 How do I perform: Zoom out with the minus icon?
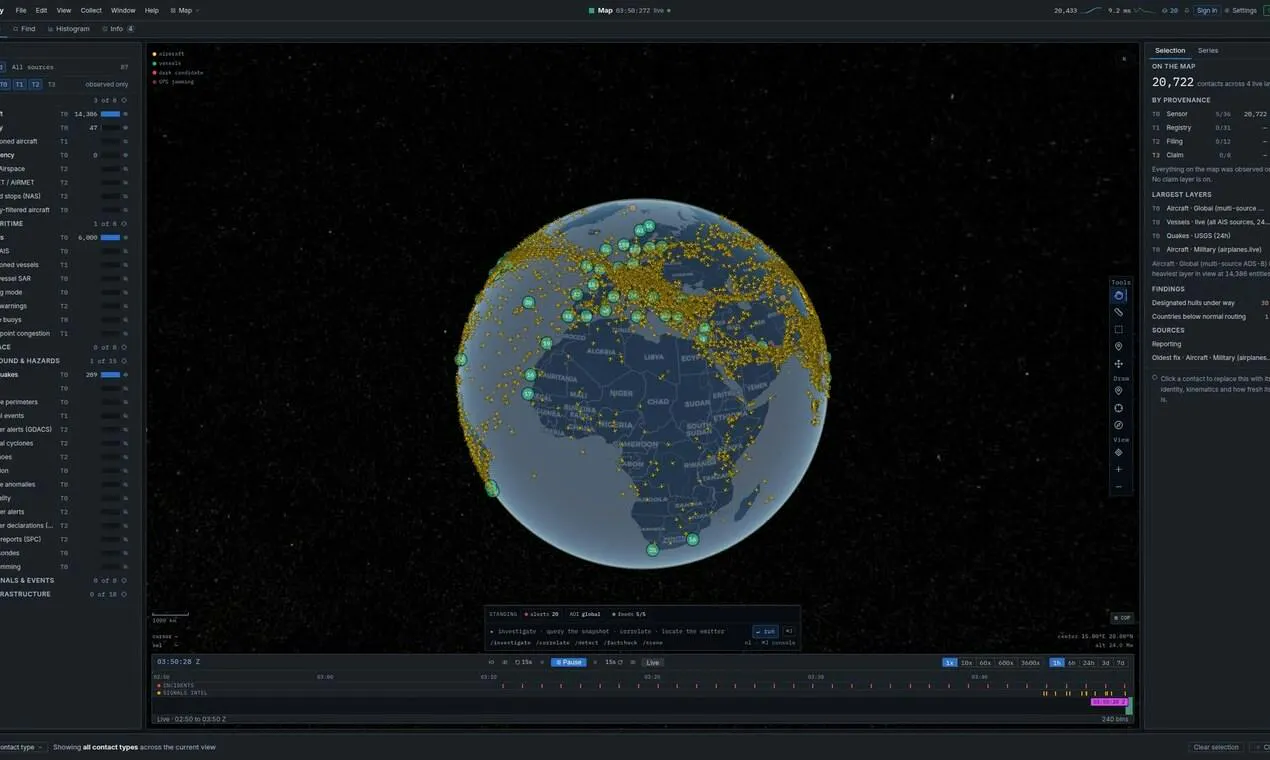point(1119,487)
